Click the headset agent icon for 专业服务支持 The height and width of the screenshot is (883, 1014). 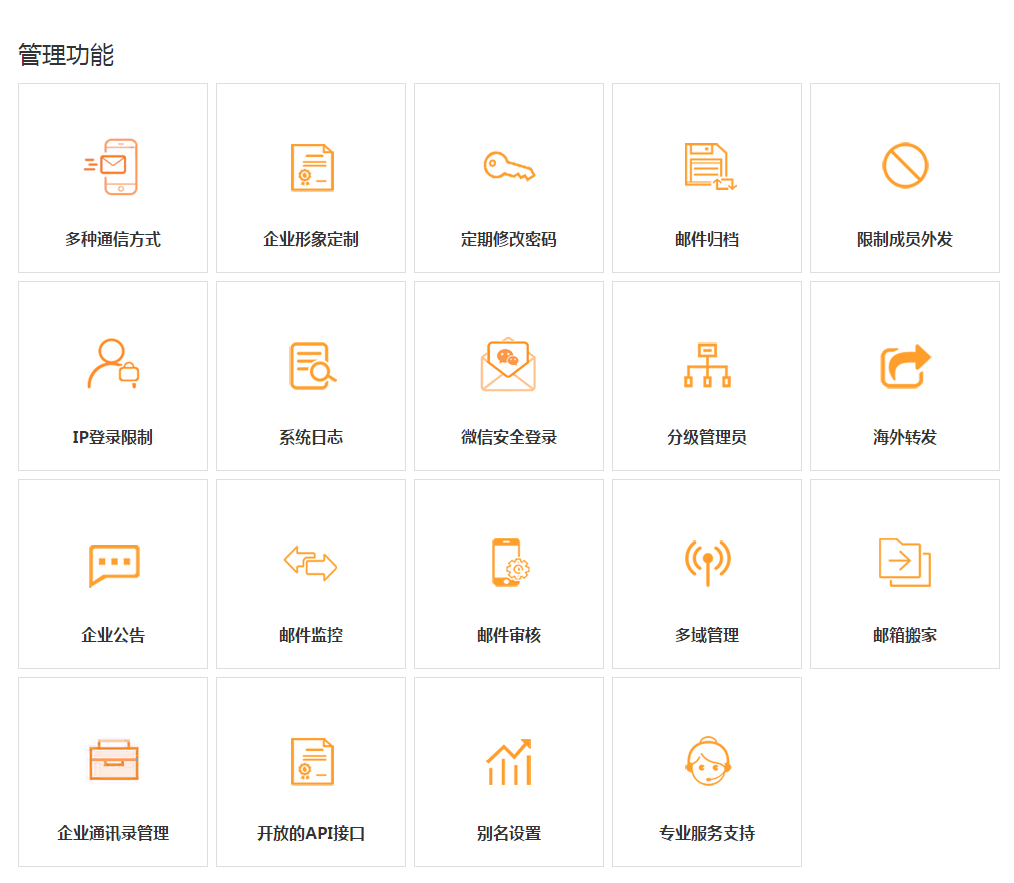[x=707, y=761]
